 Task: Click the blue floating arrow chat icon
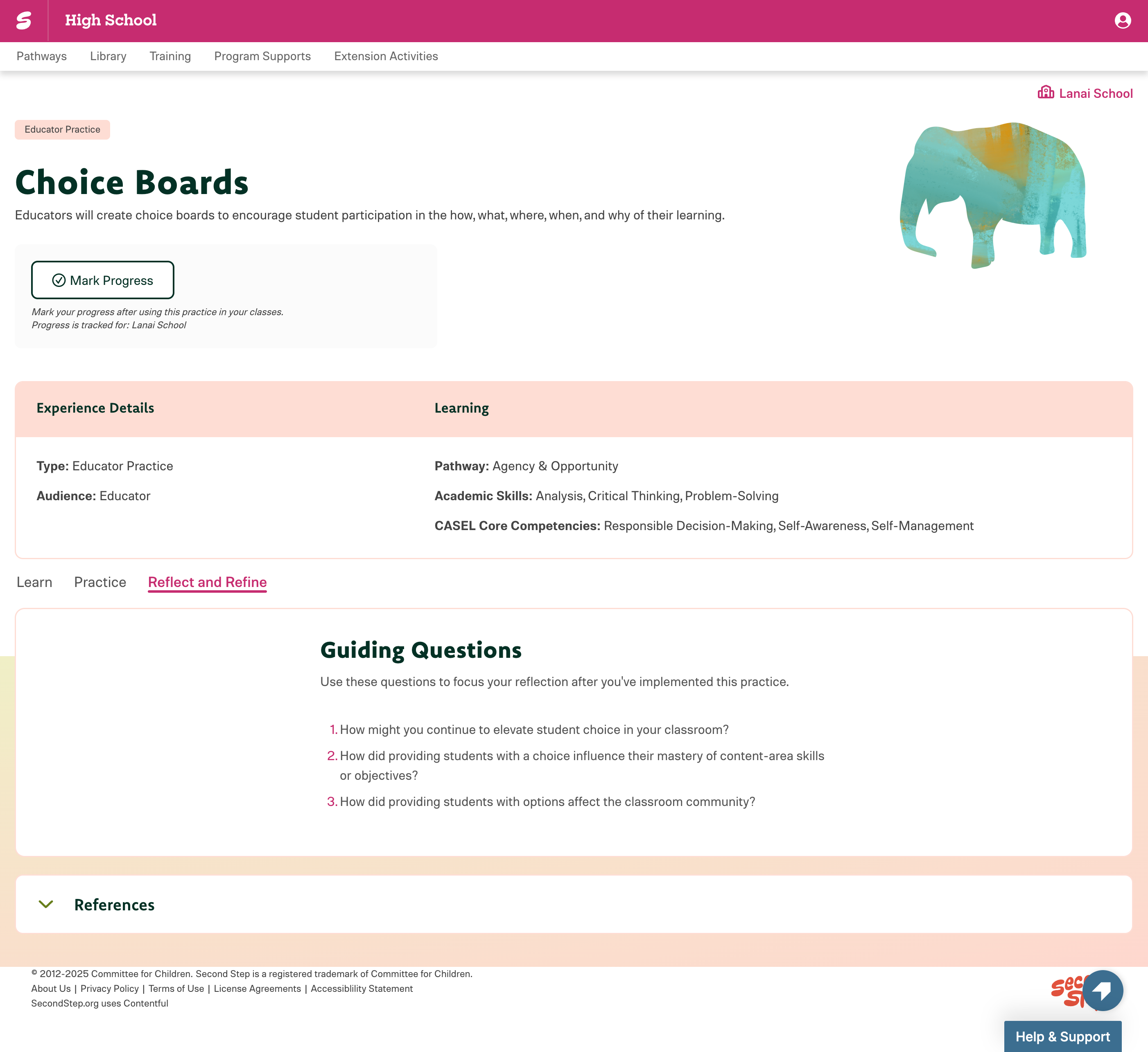[1103, 991]
